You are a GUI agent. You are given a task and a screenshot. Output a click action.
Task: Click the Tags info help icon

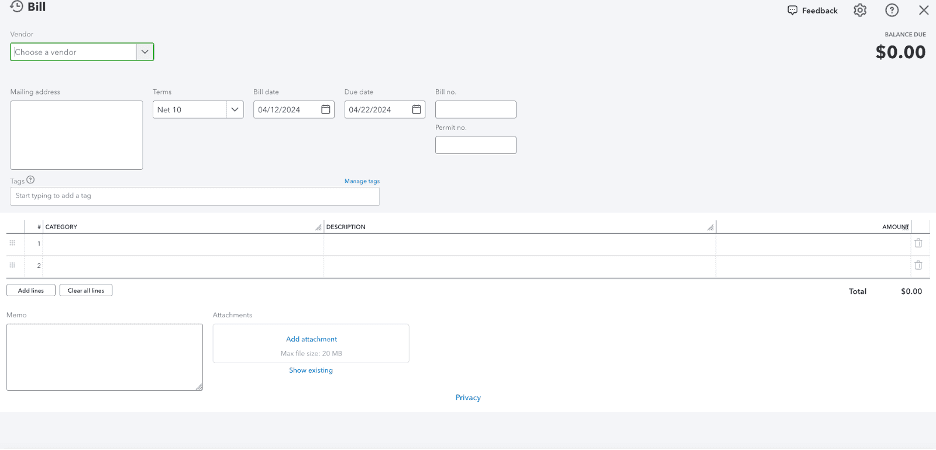(30, 180)
